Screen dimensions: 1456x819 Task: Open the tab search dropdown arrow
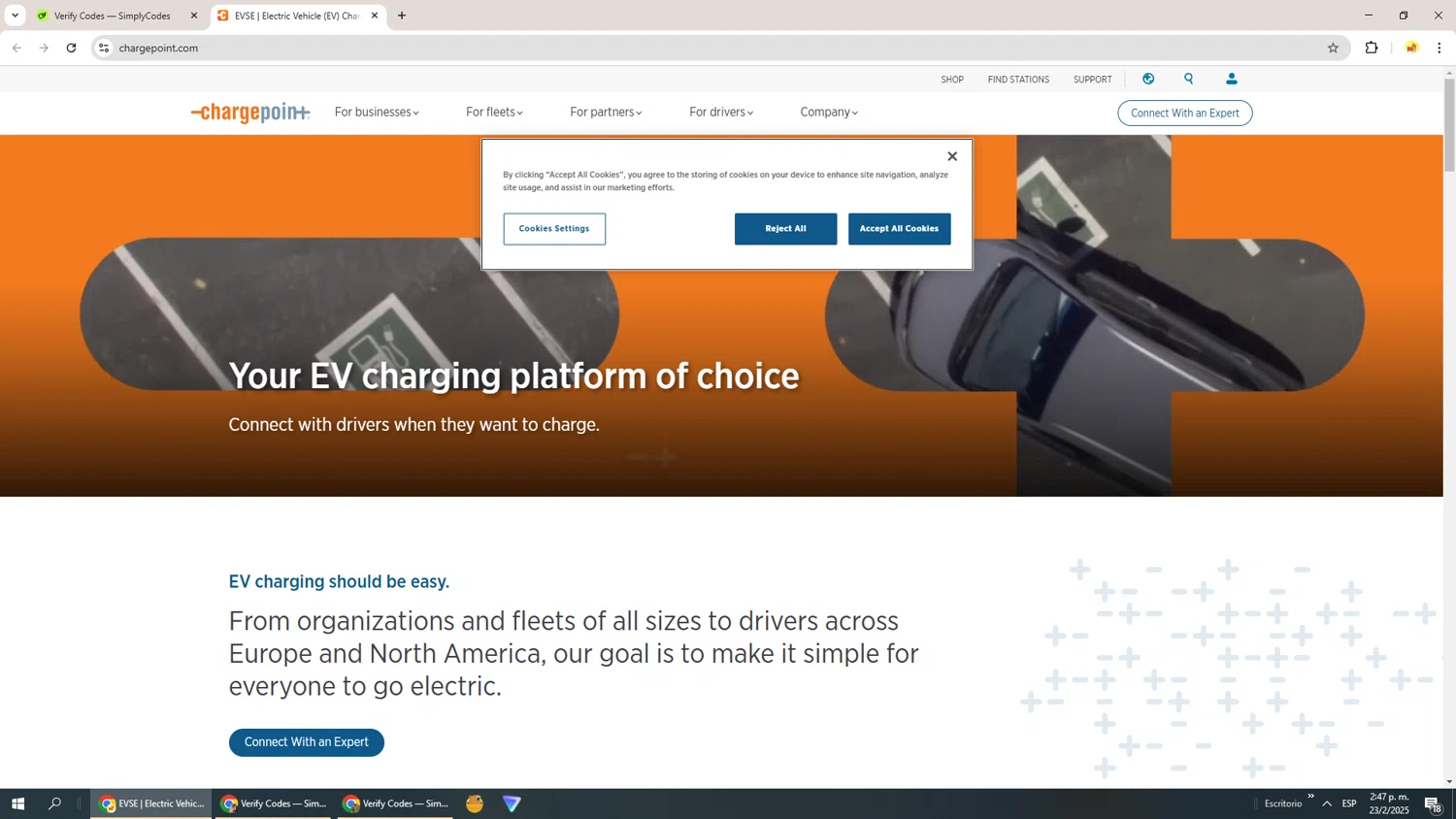pyautogui.click(x=15, y=16)
